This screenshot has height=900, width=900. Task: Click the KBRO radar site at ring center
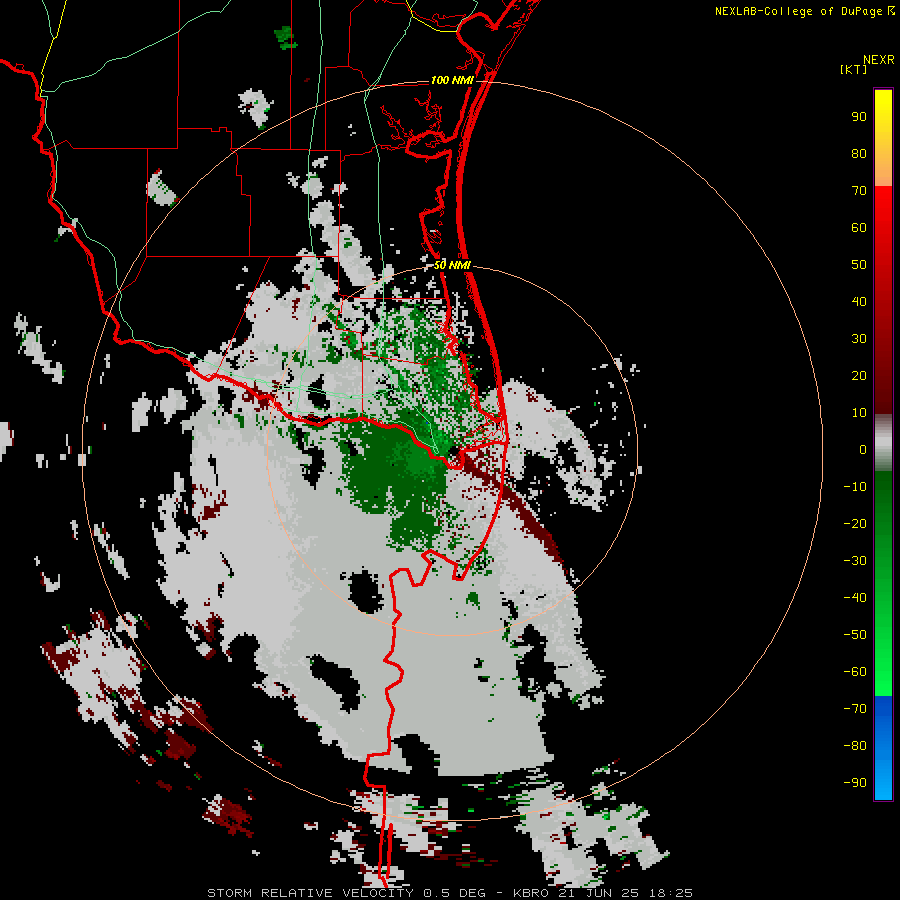pyautogui.click(x=453, y=451)
